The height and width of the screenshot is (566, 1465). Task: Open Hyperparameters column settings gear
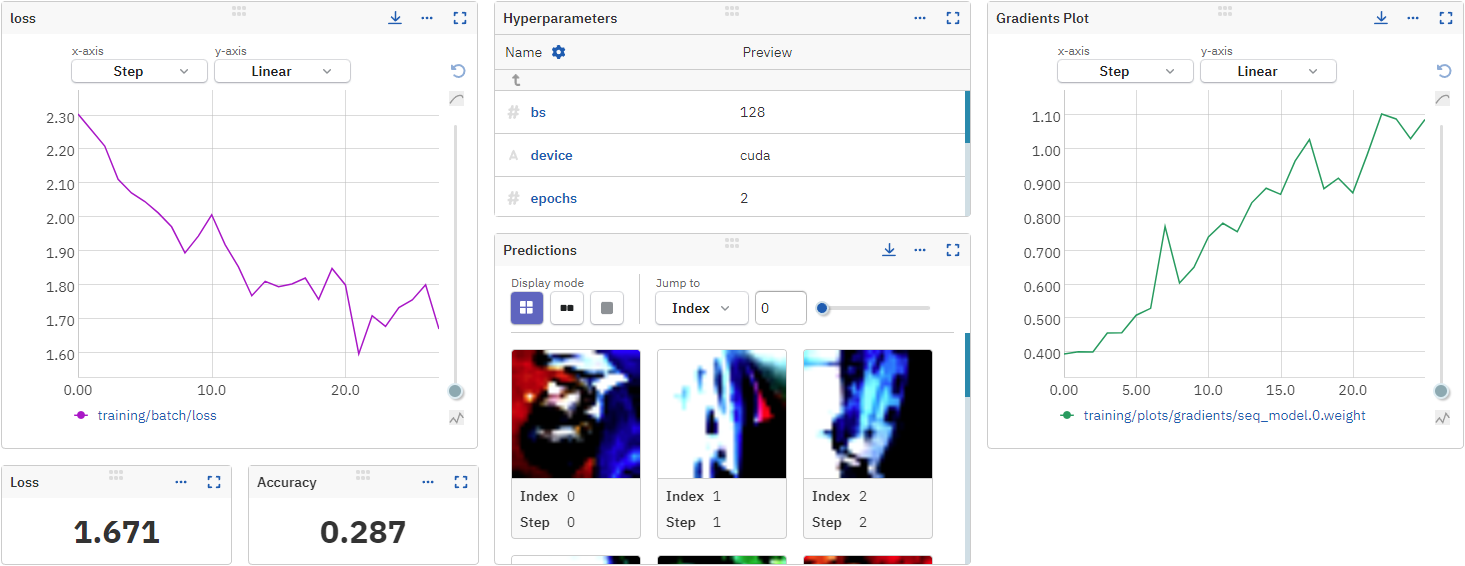pyautogui.click(x=559, y=52)
